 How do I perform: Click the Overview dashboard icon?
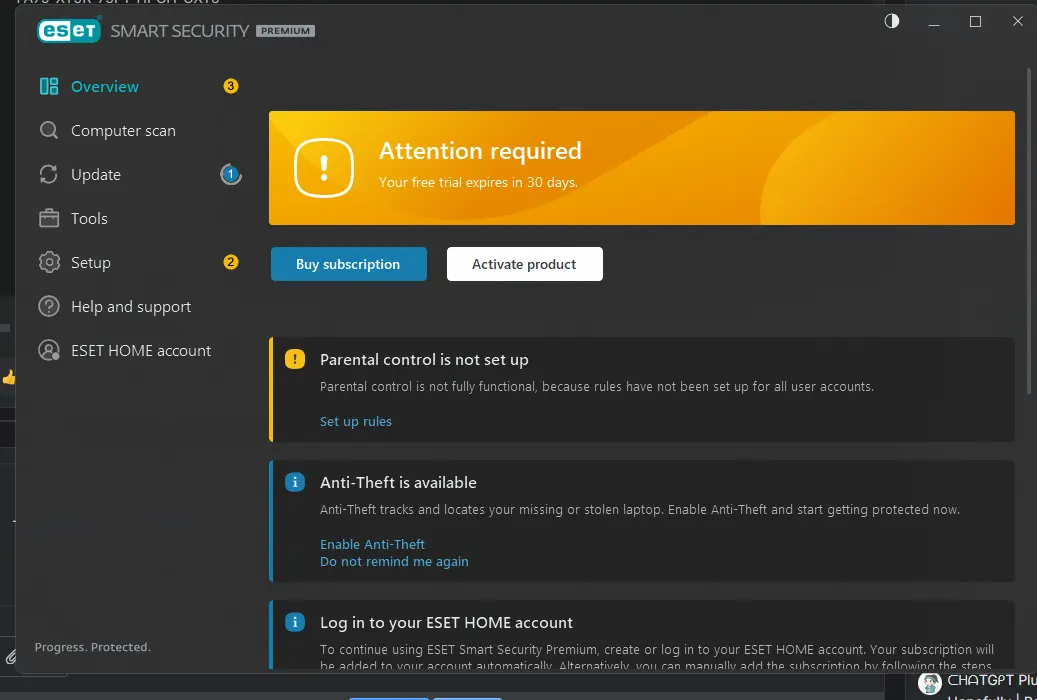(49, 87)
